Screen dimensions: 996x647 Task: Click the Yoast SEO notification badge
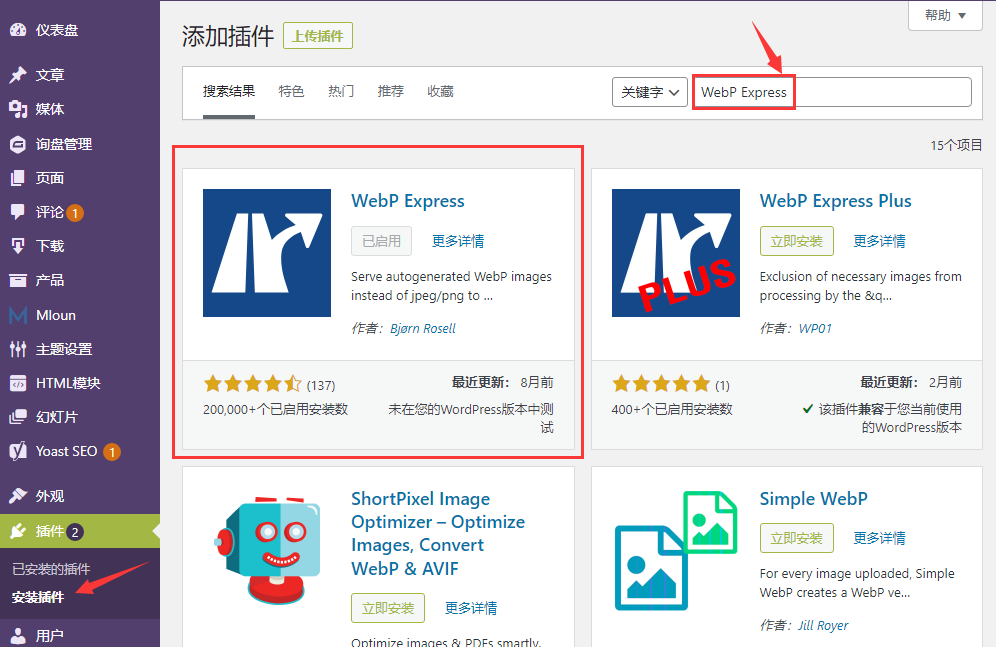(x=112, y=452)
